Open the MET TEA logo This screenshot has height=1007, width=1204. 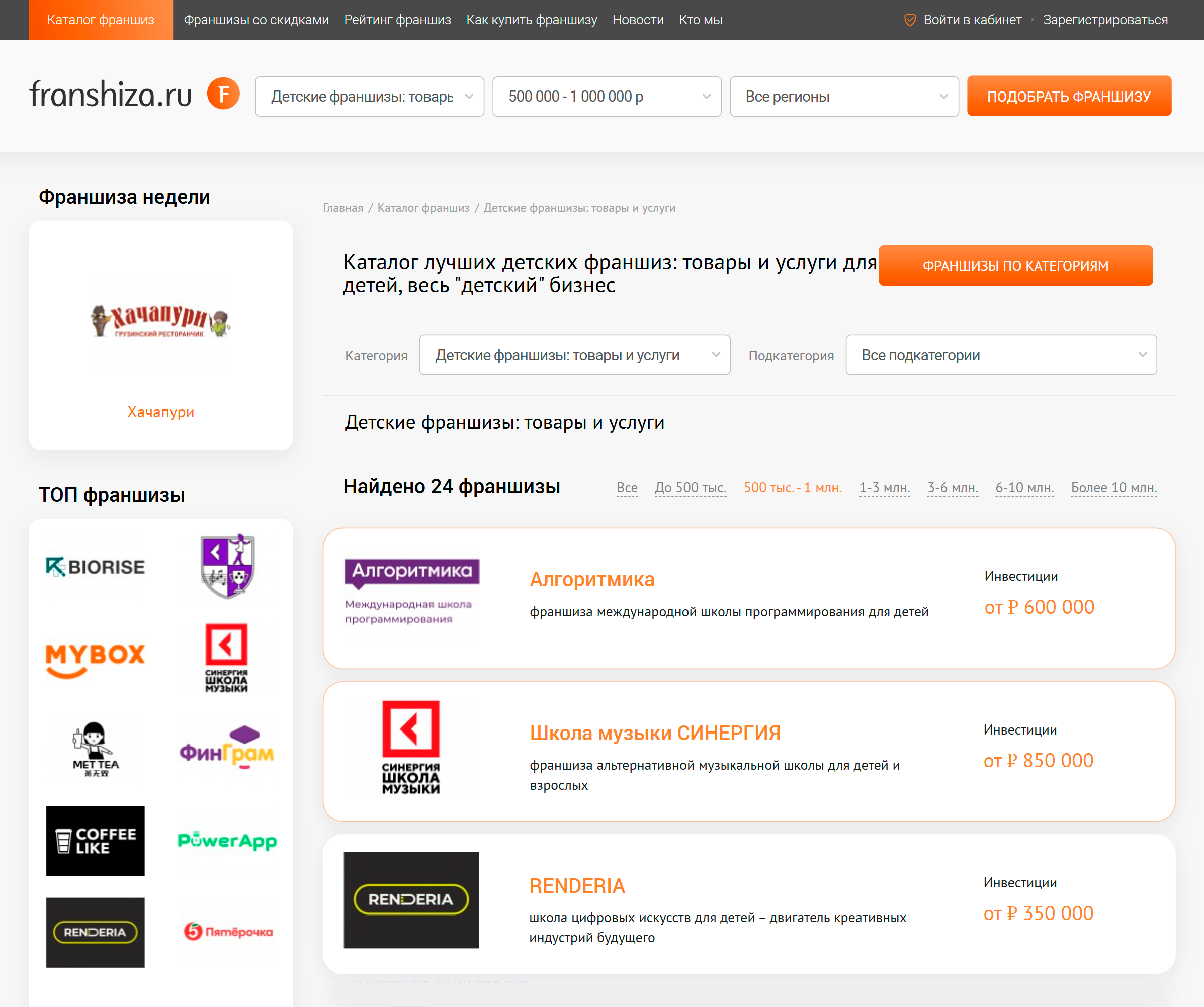click(95, 750)
